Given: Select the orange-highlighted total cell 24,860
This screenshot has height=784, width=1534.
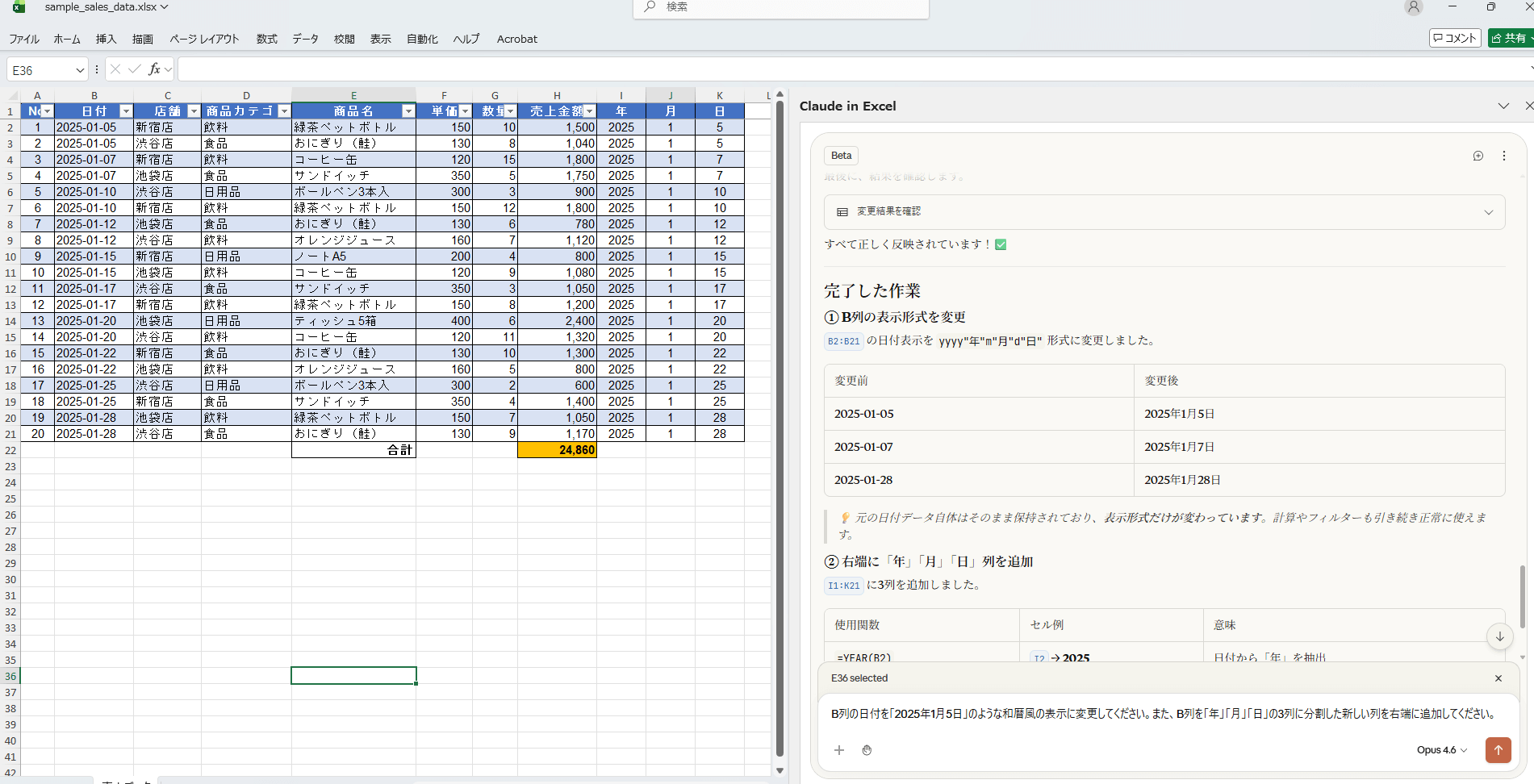Looking at the screenshot, I should 557,450.
